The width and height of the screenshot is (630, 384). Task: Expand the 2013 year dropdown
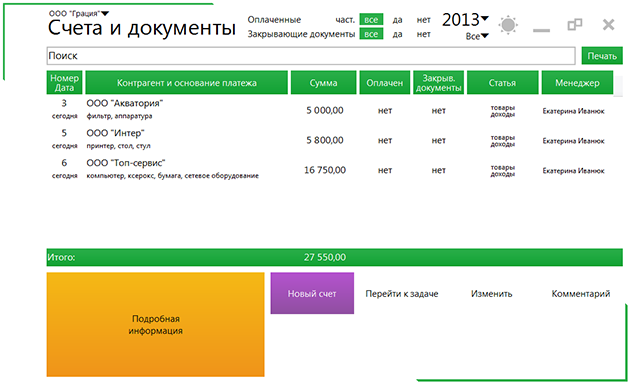click(x=465, y=20)
